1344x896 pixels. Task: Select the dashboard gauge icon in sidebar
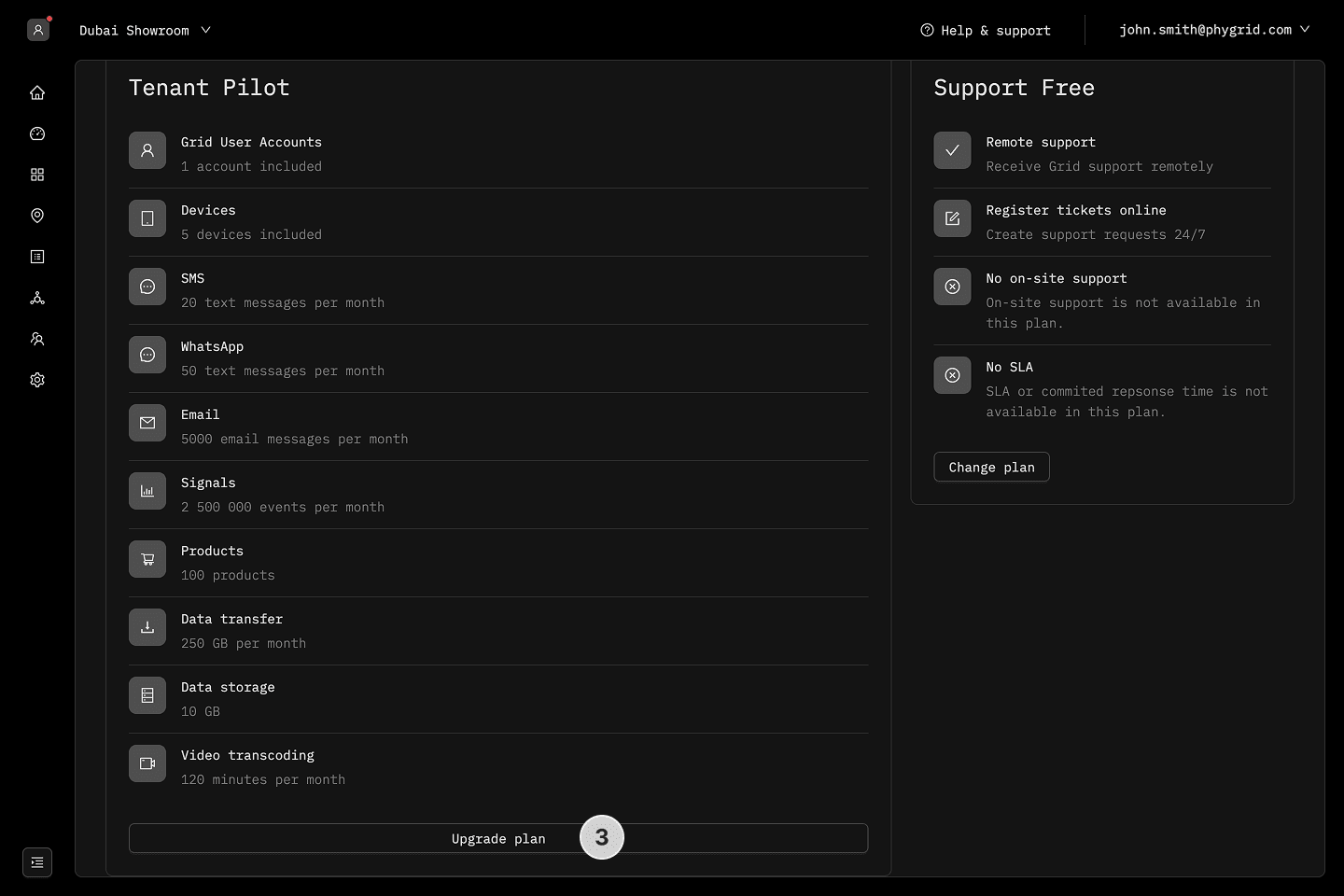37,133
